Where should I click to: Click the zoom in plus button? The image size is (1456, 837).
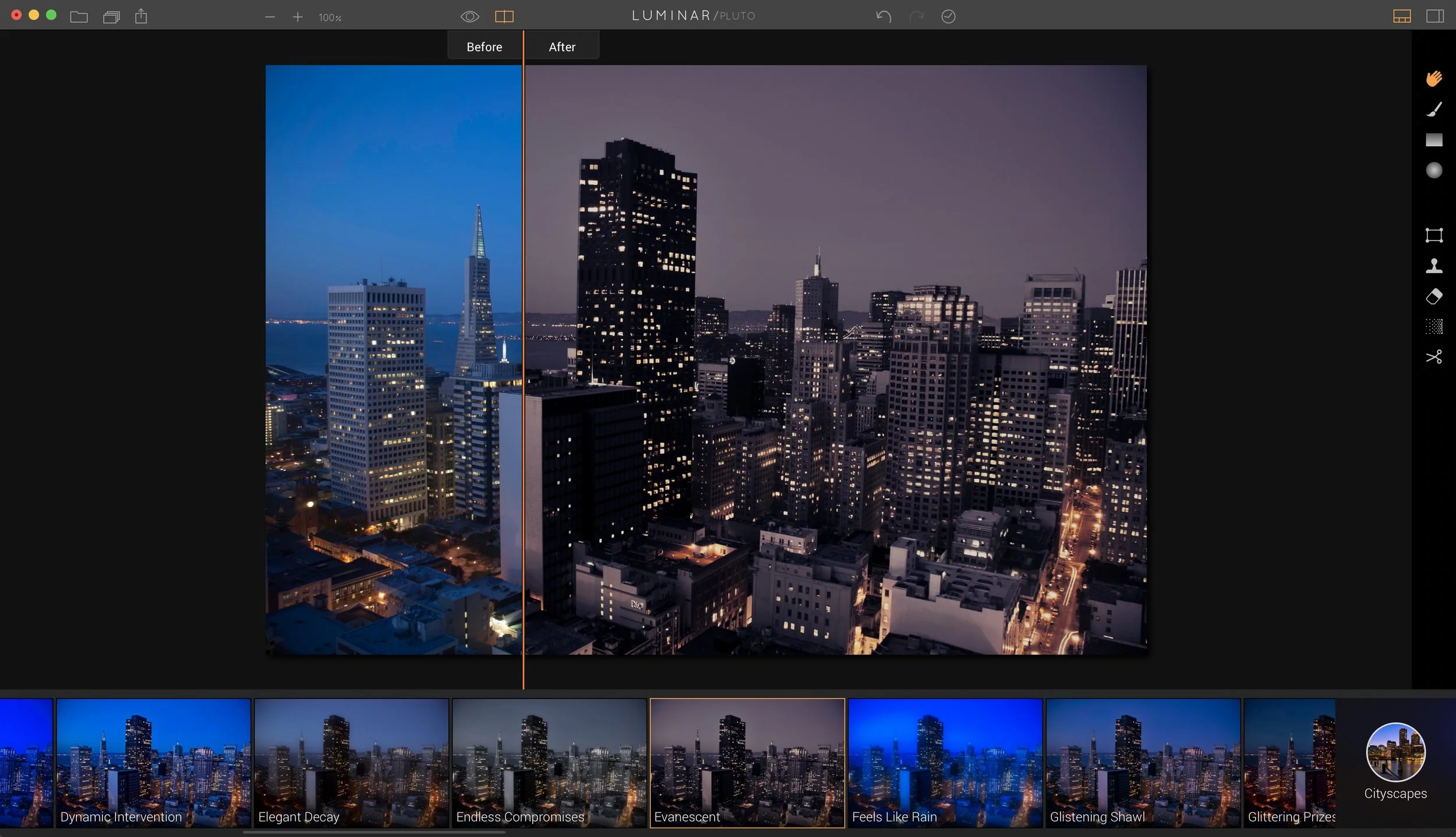[x=298, y=17]
